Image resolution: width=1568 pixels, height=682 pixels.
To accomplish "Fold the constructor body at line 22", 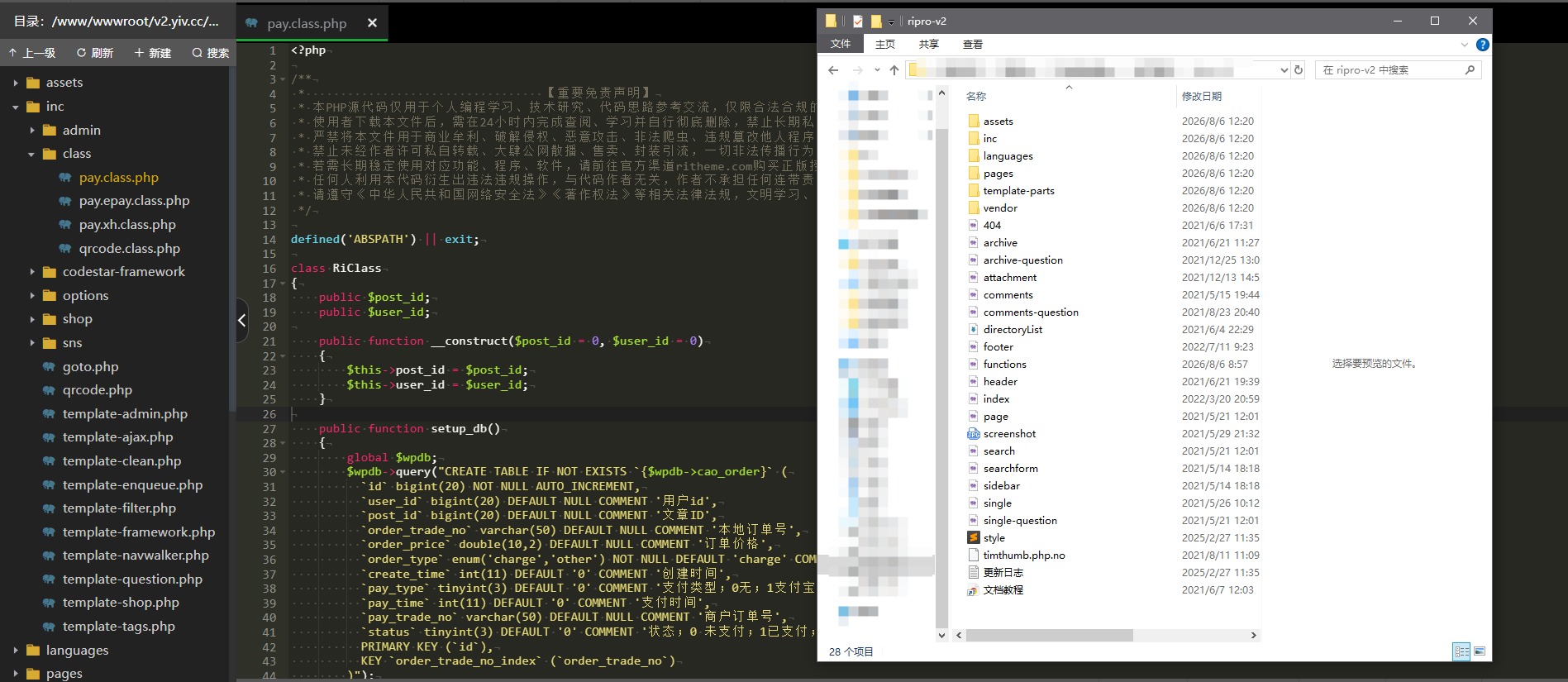I will 283,356.
